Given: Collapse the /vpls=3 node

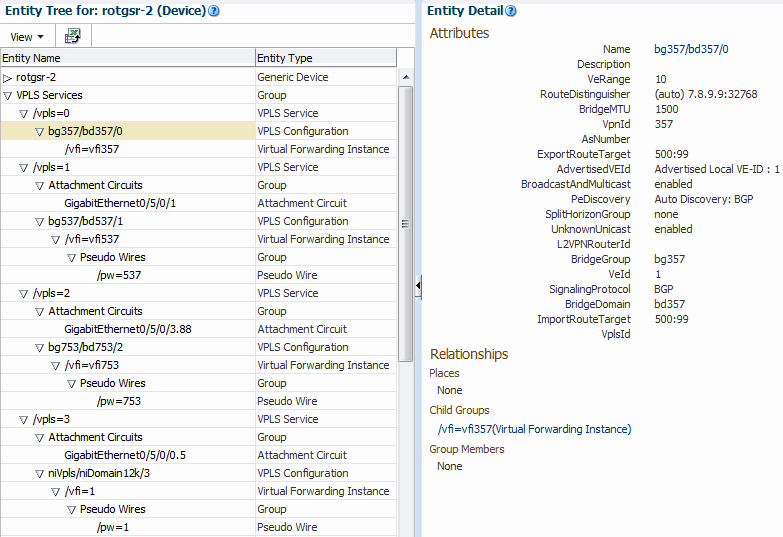Looking at the screenshot, I should (x=23, y=419).
